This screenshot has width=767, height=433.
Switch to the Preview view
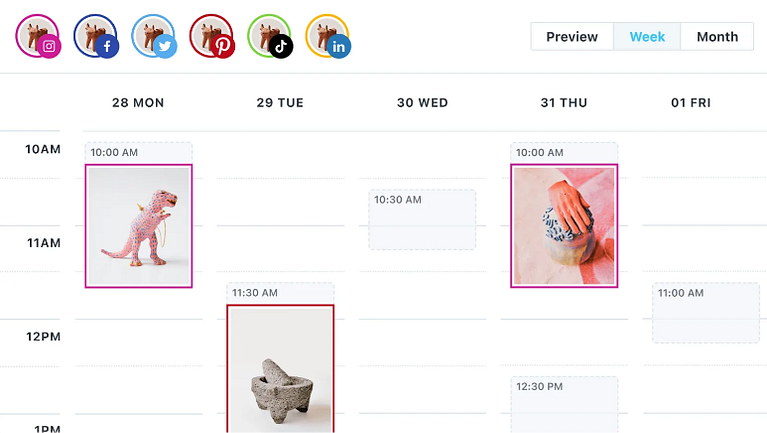(x=572, y=37)
